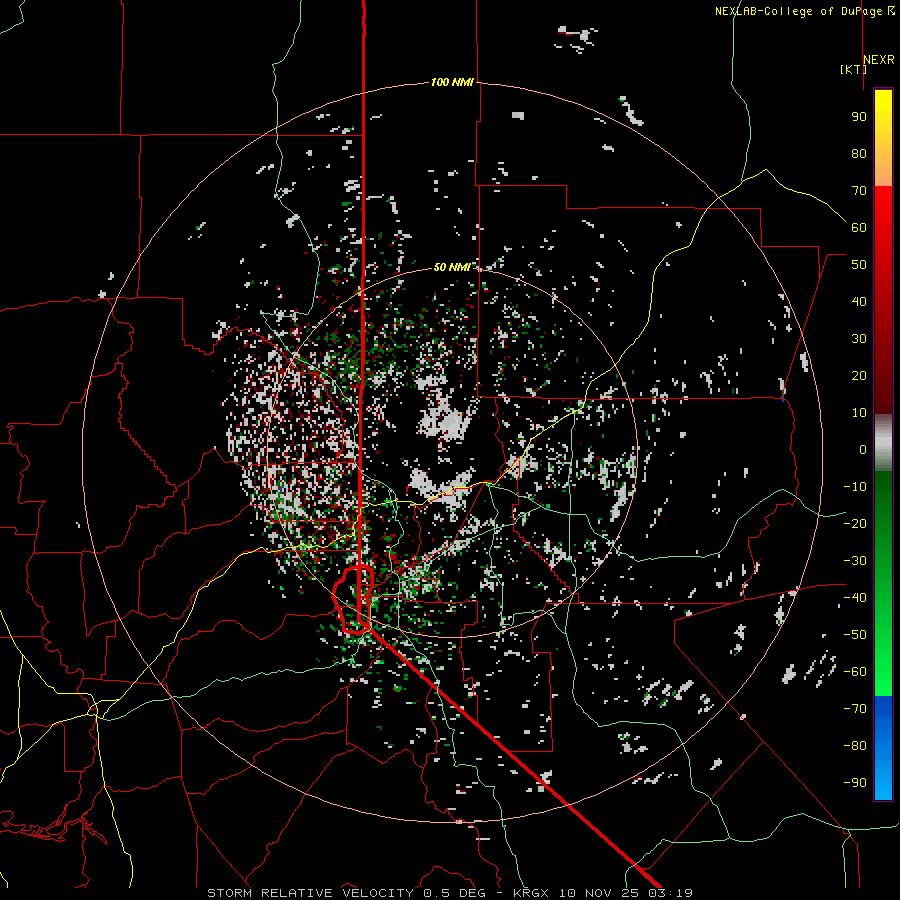The image size is (900, 900).
Task: Click the -70 knot label on the color scale
Action: click(x=855, y=709)
